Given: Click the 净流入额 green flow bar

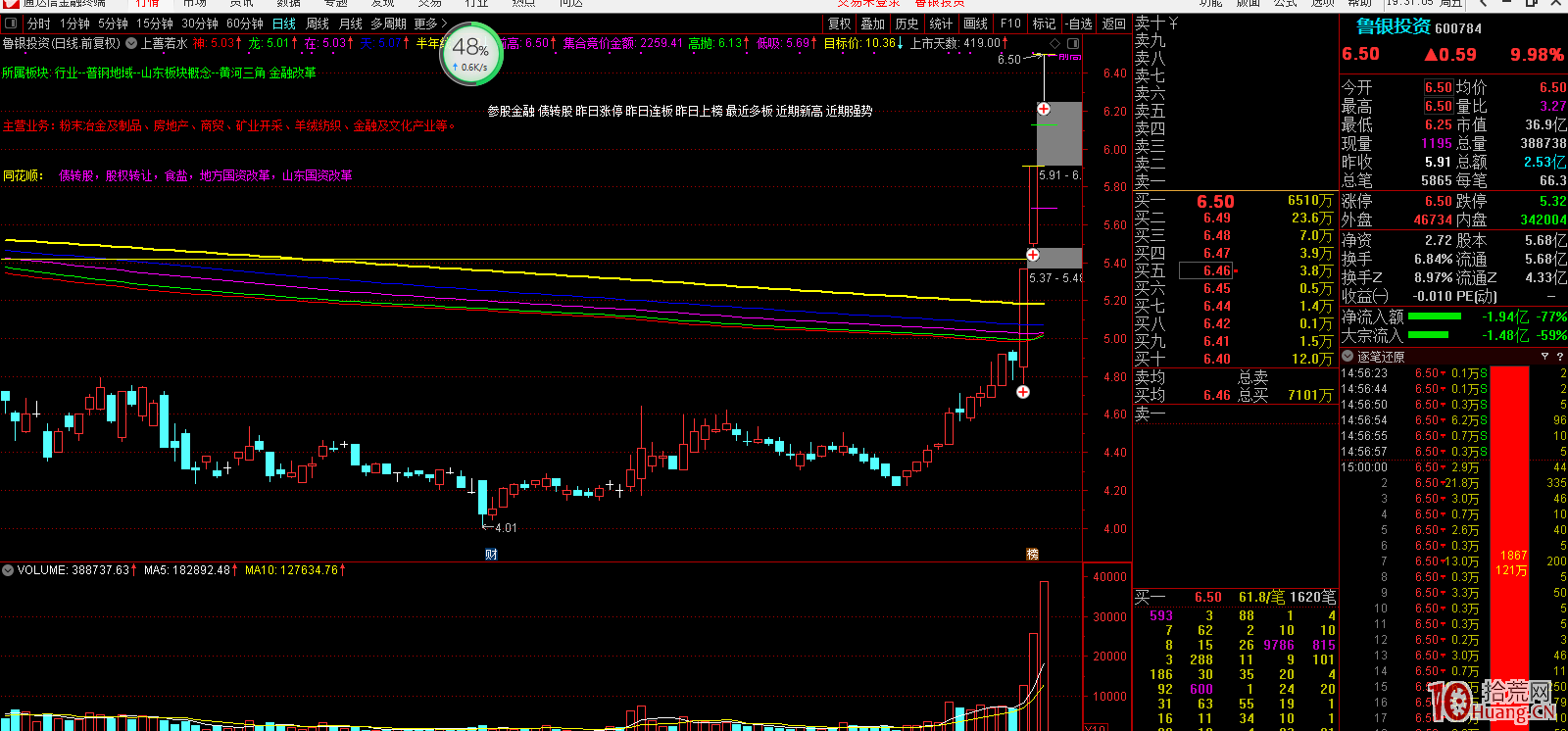Looking at the screenshot, I should coord(1435,317).
